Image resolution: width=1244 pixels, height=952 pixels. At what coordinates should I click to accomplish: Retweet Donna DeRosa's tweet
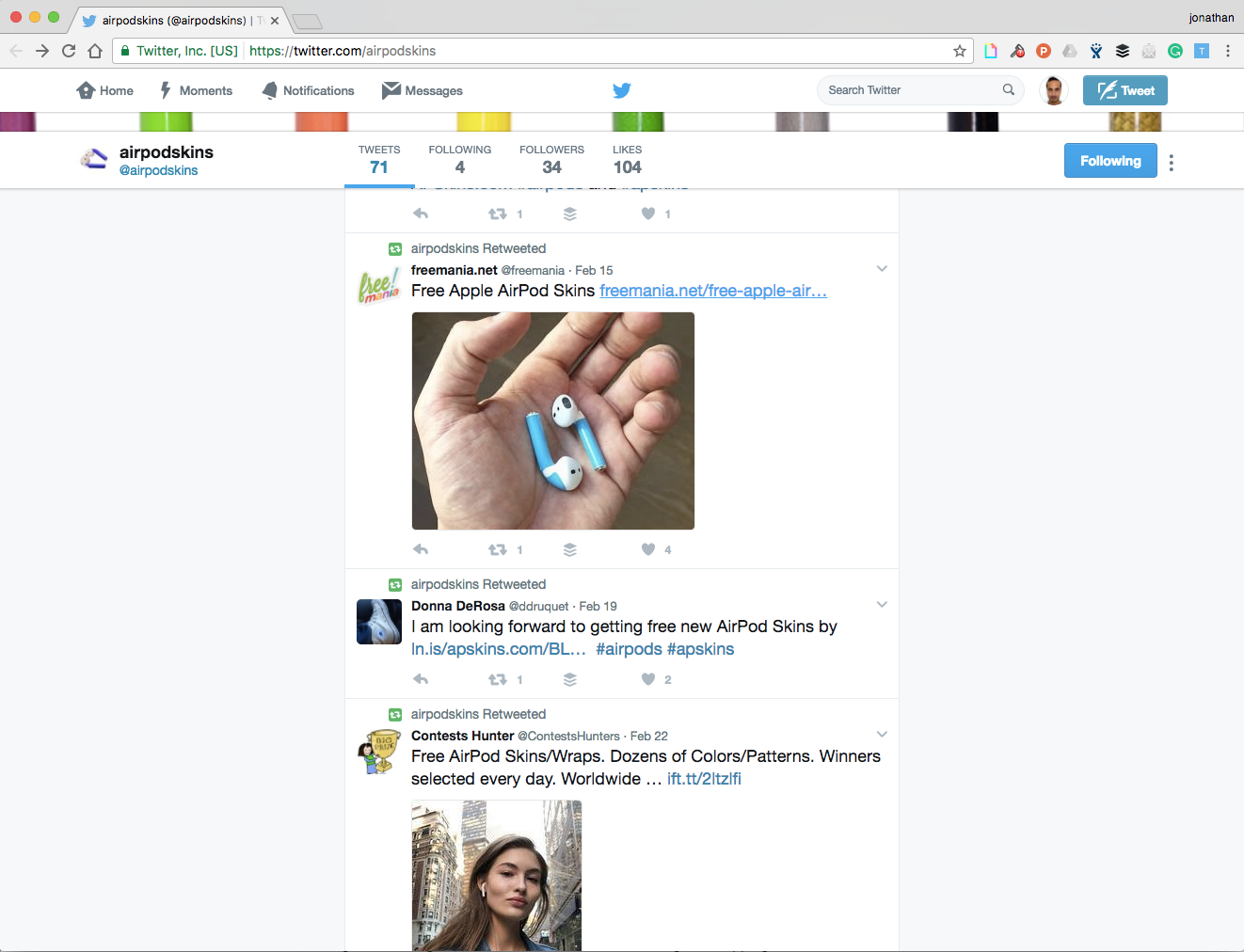pos(497,679)
